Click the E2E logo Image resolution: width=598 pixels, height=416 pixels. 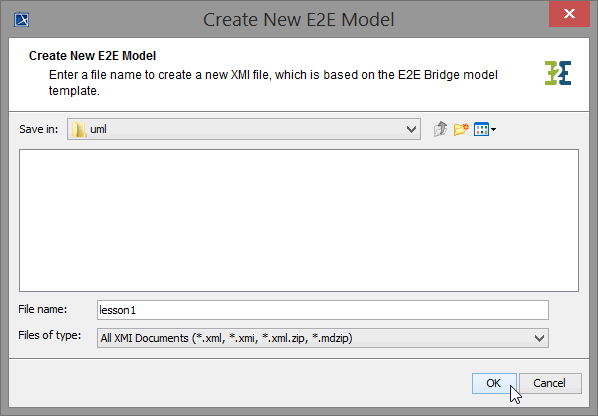tap(558, 73)
